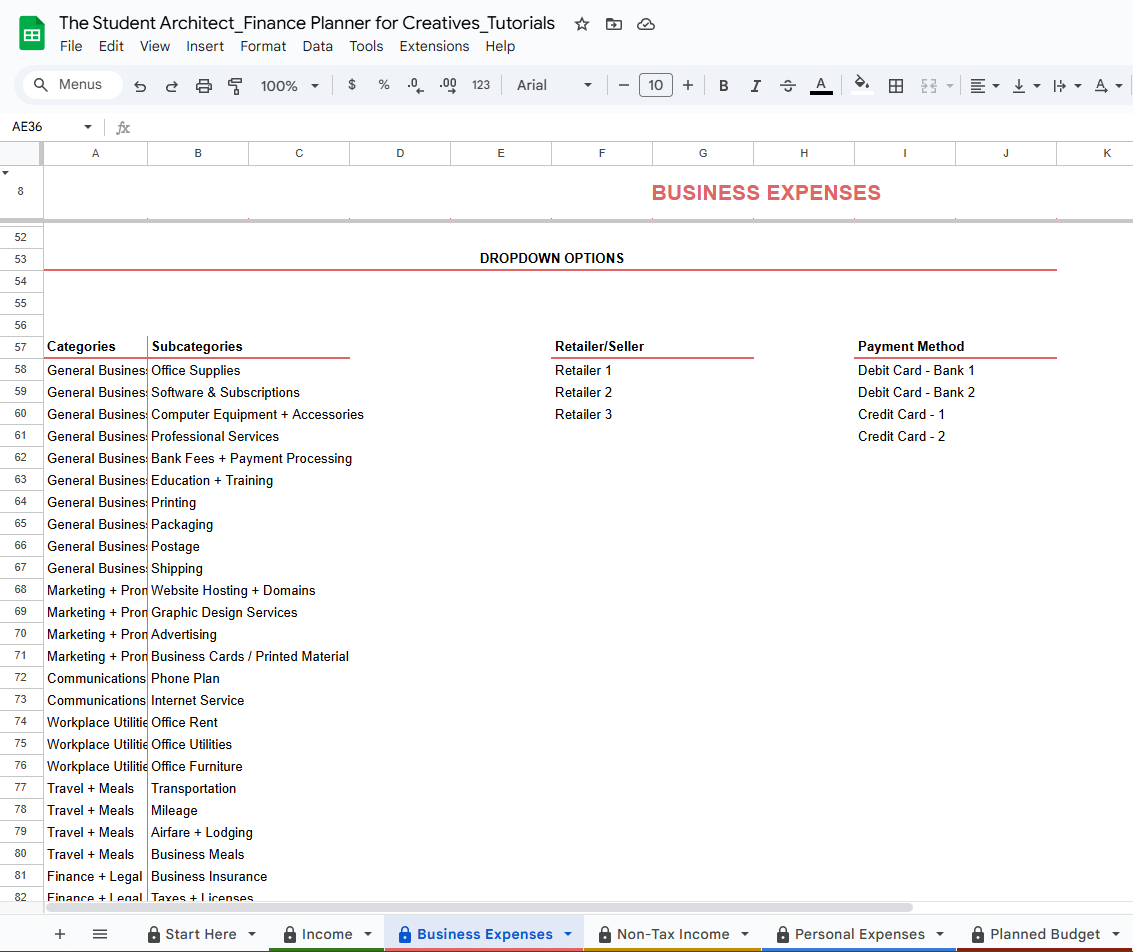Select row 58 header
This screenshot has width=1133, height=952.
pos(20,370)
